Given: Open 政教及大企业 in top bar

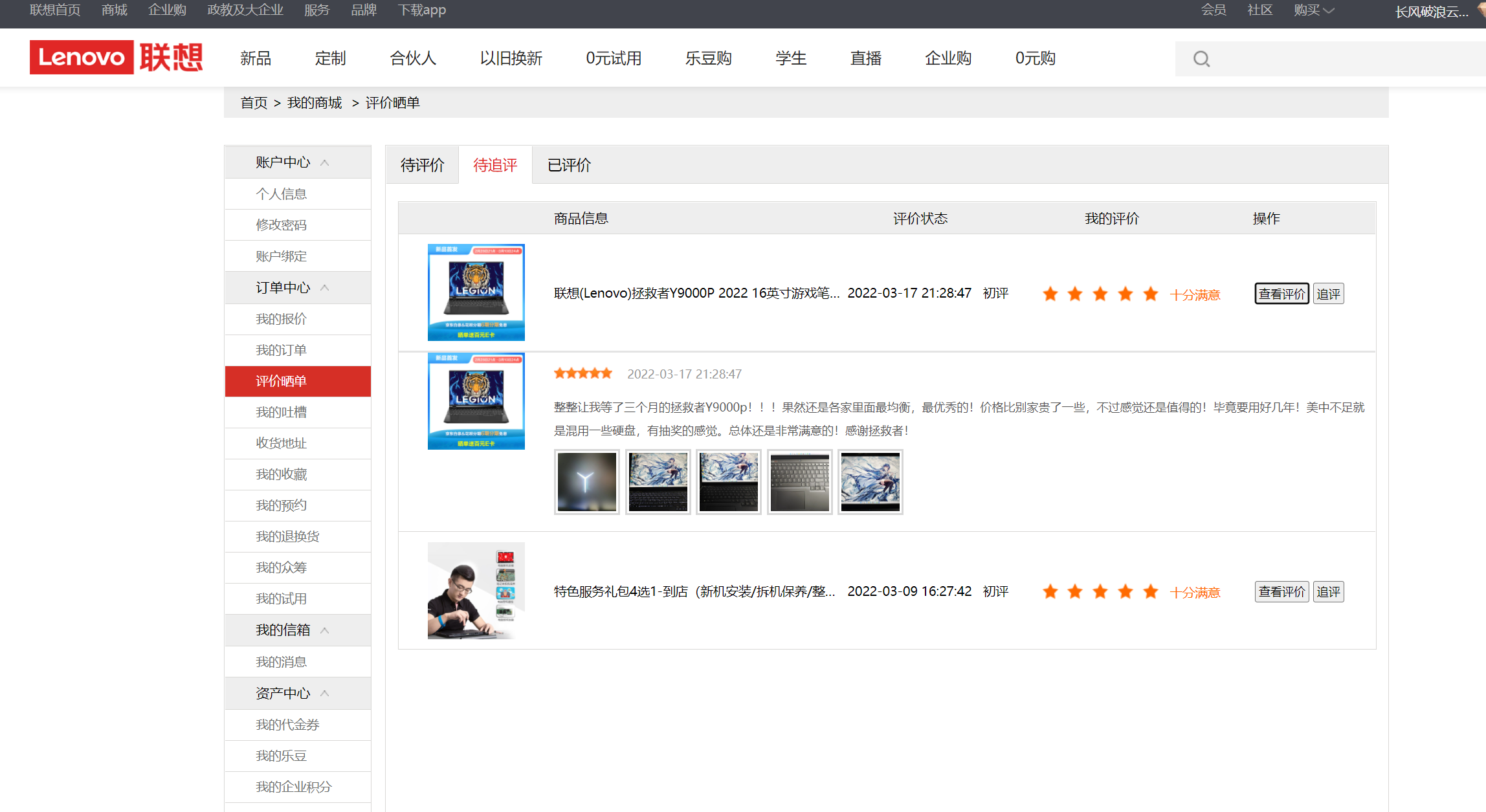Looking at the screenshot, I should [x=245, y=10].
